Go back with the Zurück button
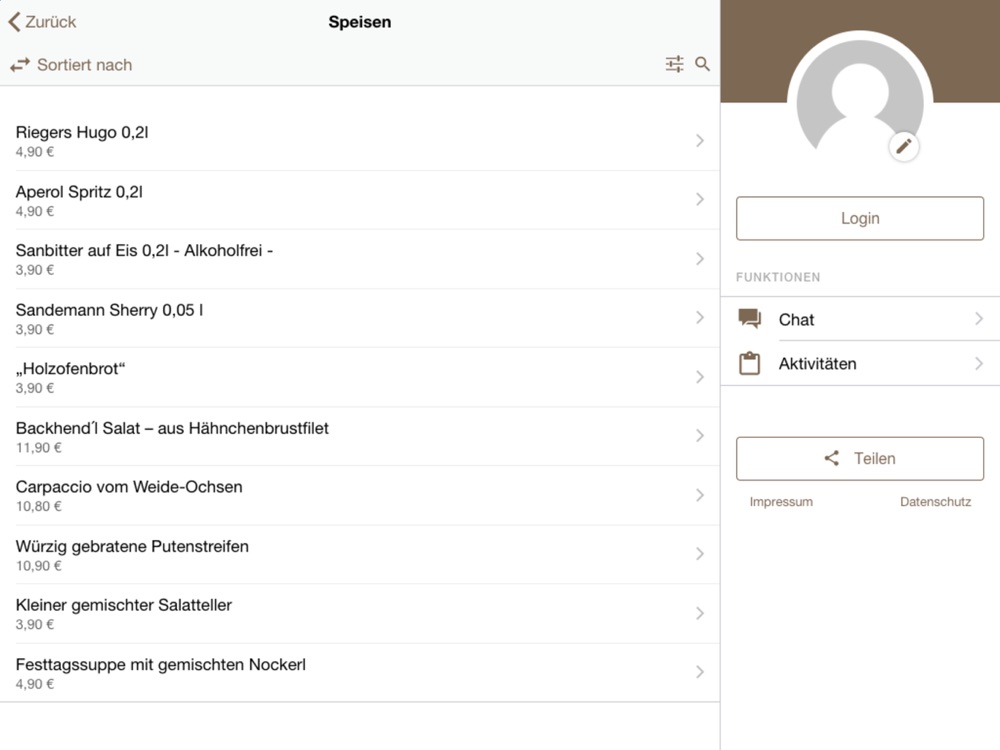The image size is (1000, 750). (42, 22)
